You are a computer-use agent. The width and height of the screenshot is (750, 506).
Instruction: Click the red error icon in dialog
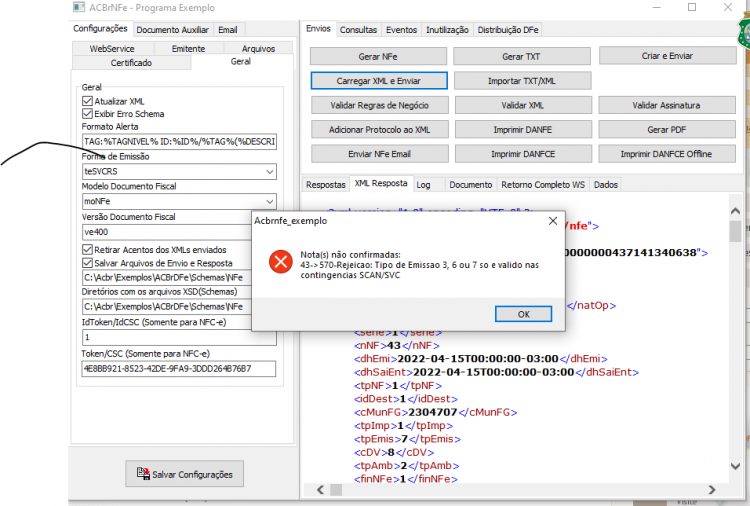[281, 262]
